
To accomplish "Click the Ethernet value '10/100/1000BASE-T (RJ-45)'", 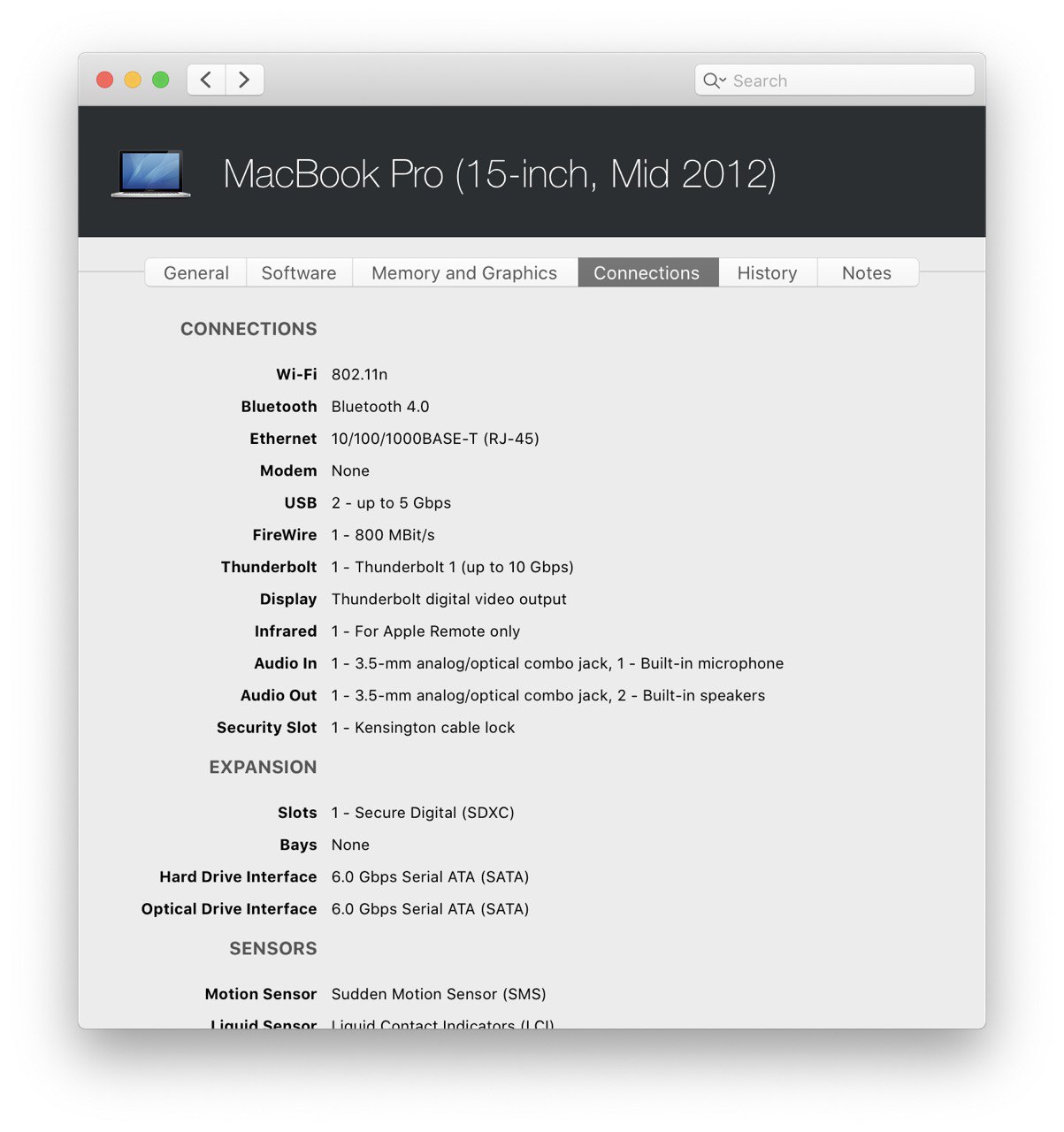I will pyautogui.click(x=435, y=439).
